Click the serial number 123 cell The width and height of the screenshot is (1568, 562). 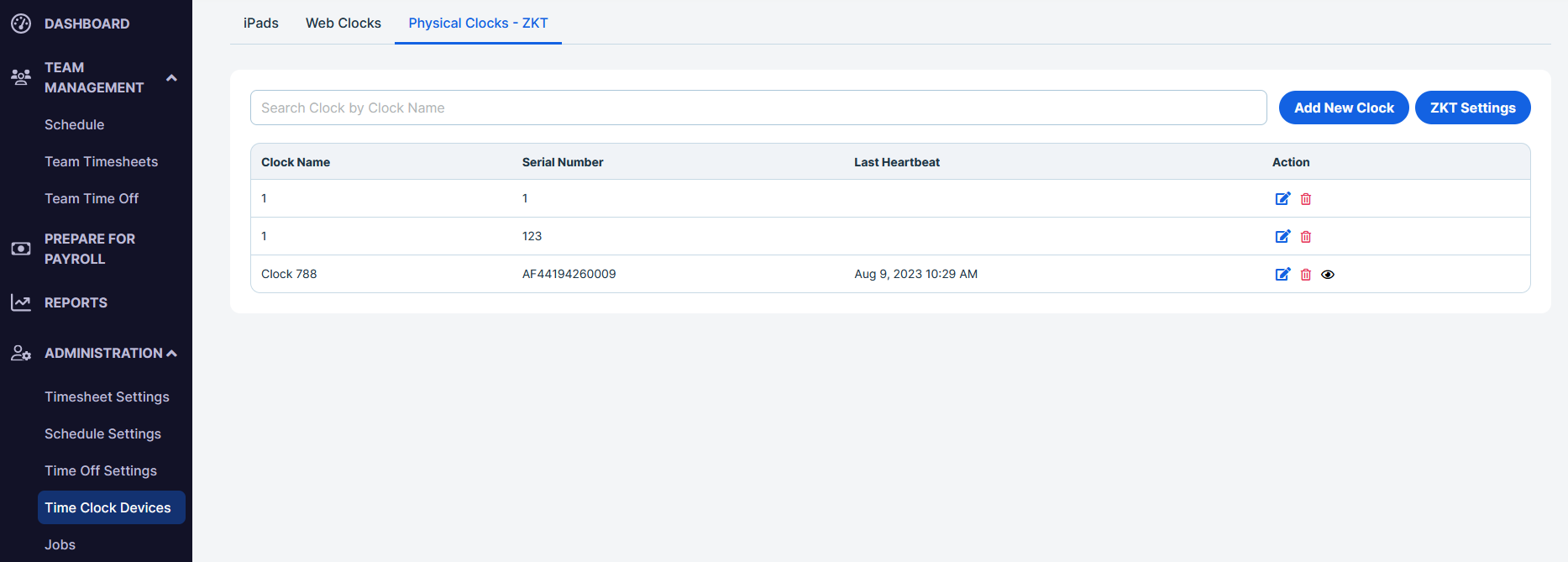pyautogui.click(x=532, y=236)
